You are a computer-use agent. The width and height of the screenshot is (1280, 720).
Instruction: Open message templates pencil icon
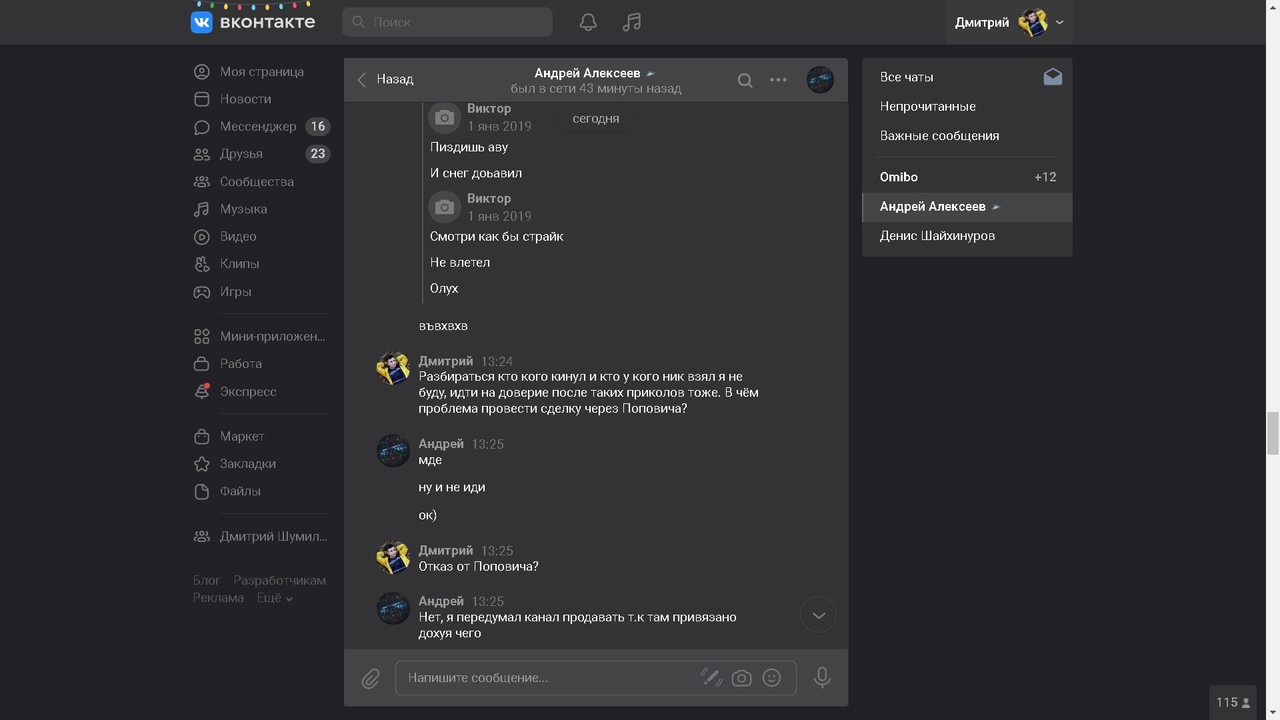point(711,677)
